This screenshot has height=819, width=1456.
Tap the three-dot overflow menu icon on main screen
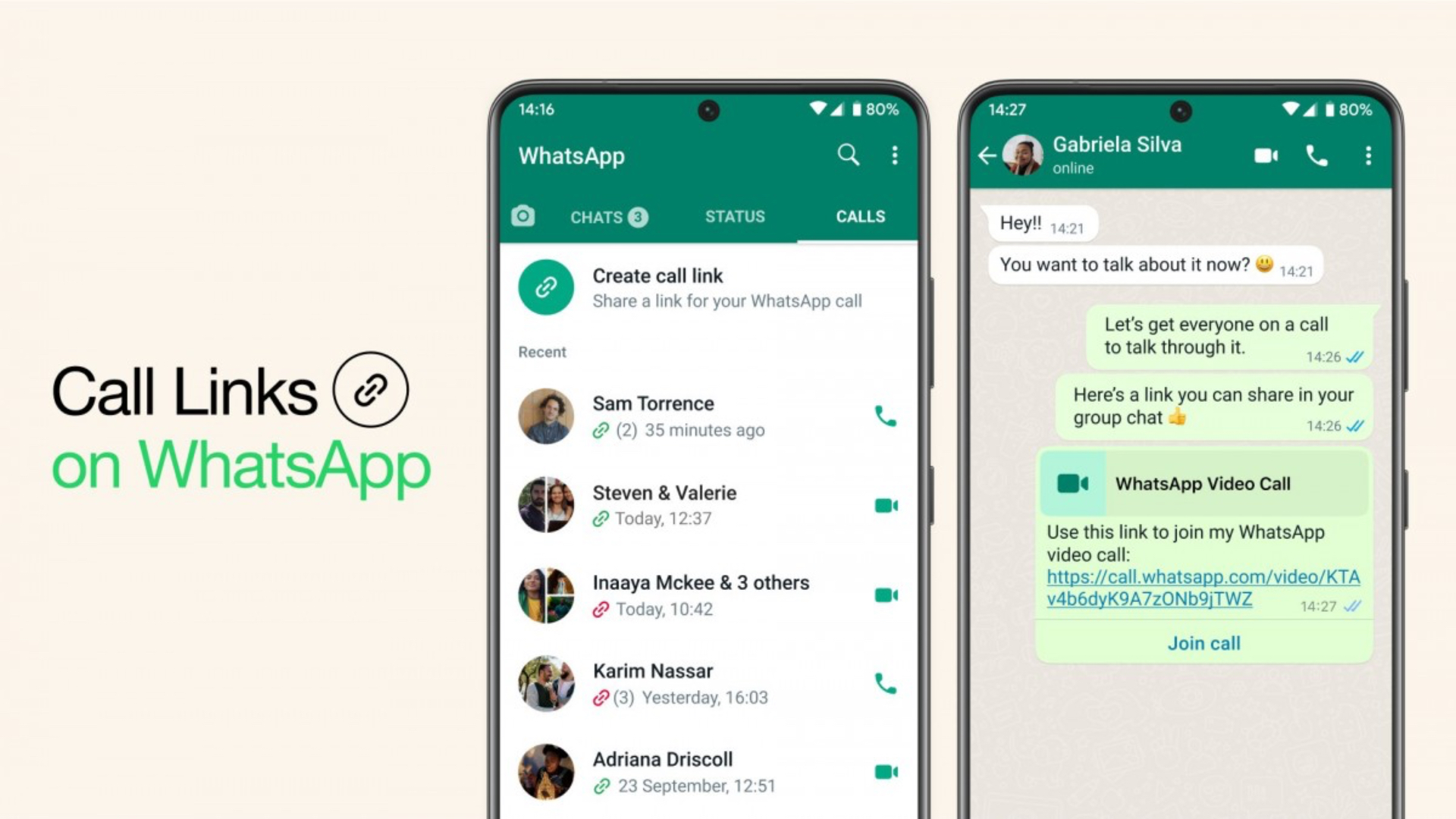[x=895, y=156]
